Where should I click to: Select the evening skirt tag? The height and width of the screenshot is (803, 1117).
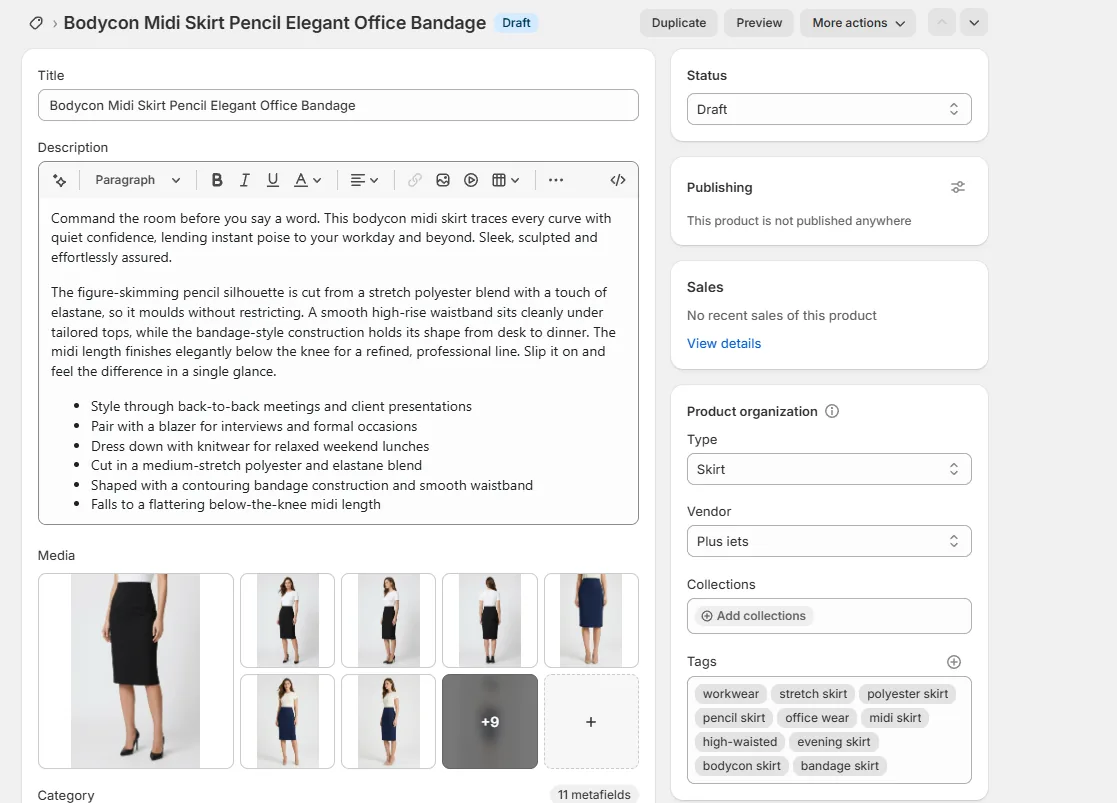tap(833, 742)
